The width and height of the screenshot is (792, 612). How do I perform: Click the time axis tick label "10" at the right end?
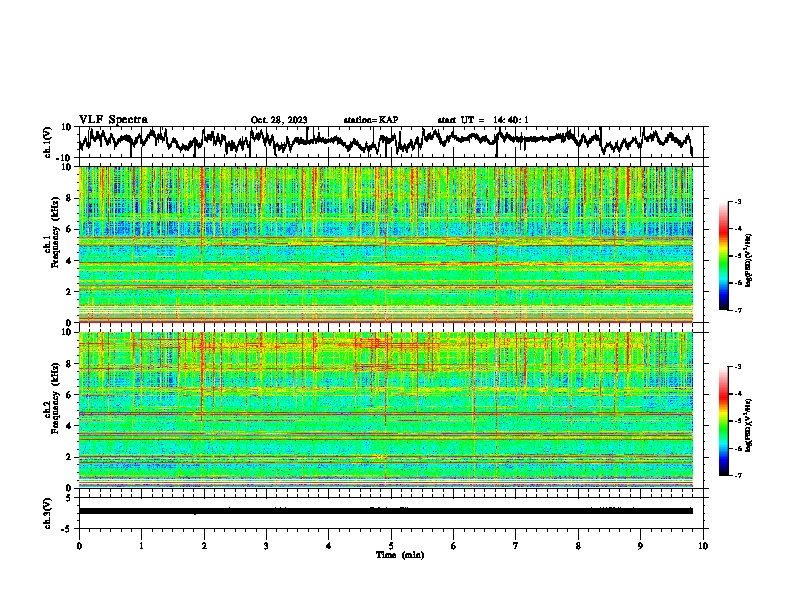(703, 546)
